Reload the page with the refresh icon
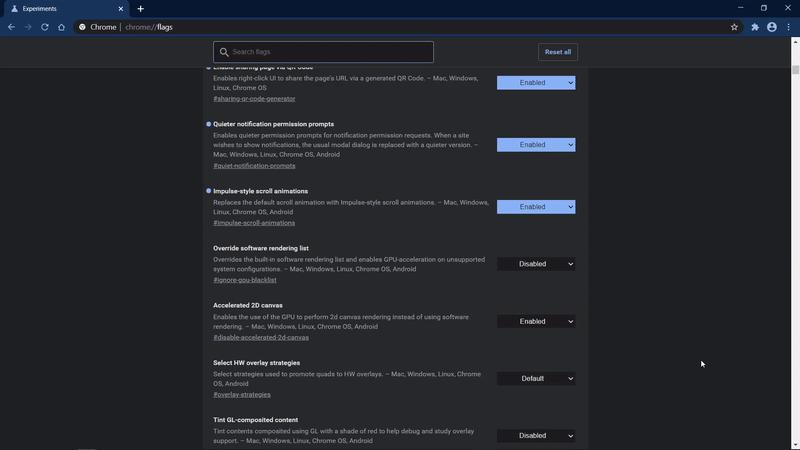The height and width of the screenshot is (450, 800). coord(45,27)
